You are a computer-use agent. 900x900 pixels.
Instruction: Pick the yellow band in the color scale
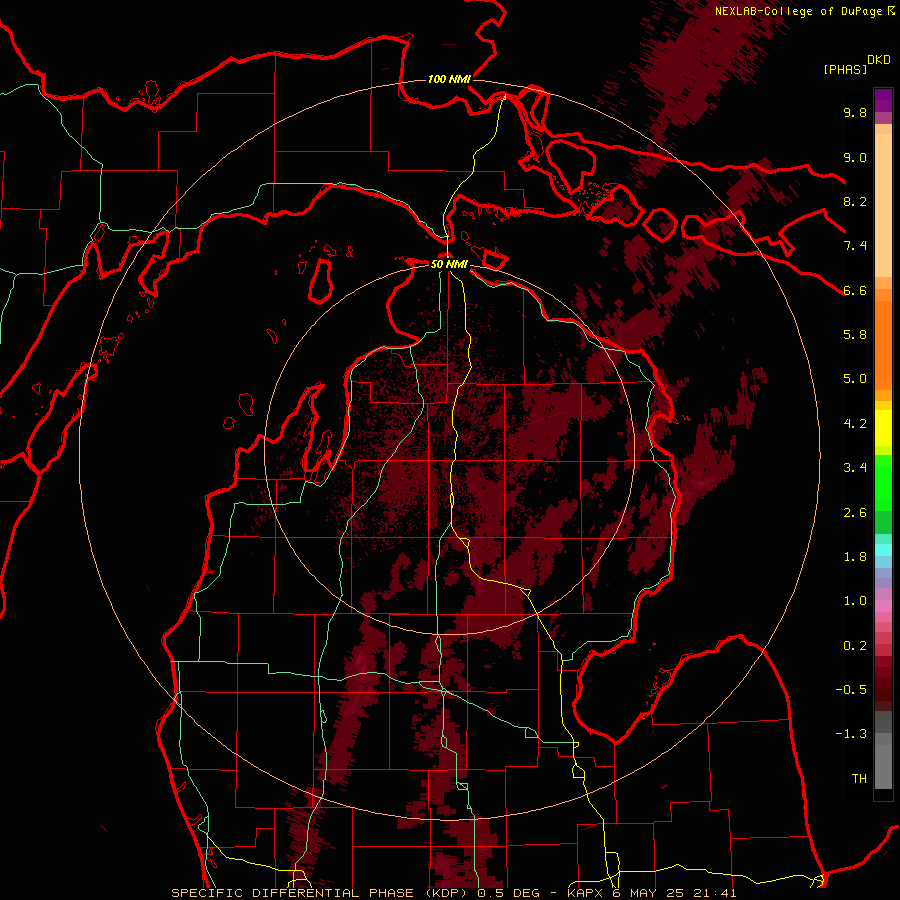pyautogui.click(x=883, y=428)
